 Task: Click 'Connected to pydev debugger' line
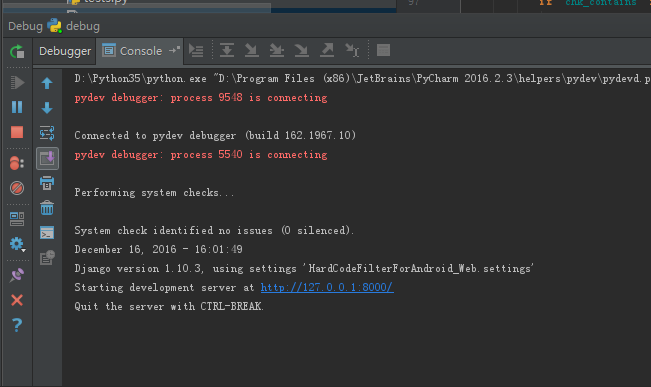coord(215,135)
